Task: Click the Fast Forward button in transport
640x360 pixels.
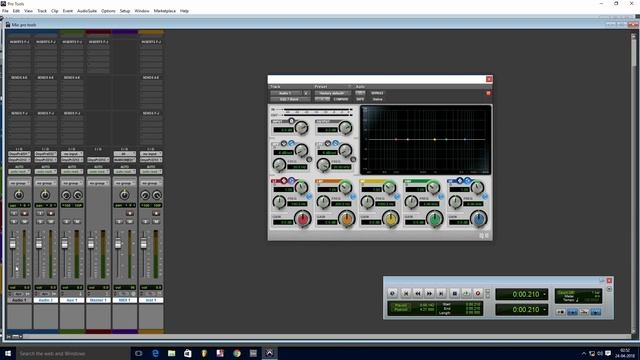Action: (x=429, y=293)
